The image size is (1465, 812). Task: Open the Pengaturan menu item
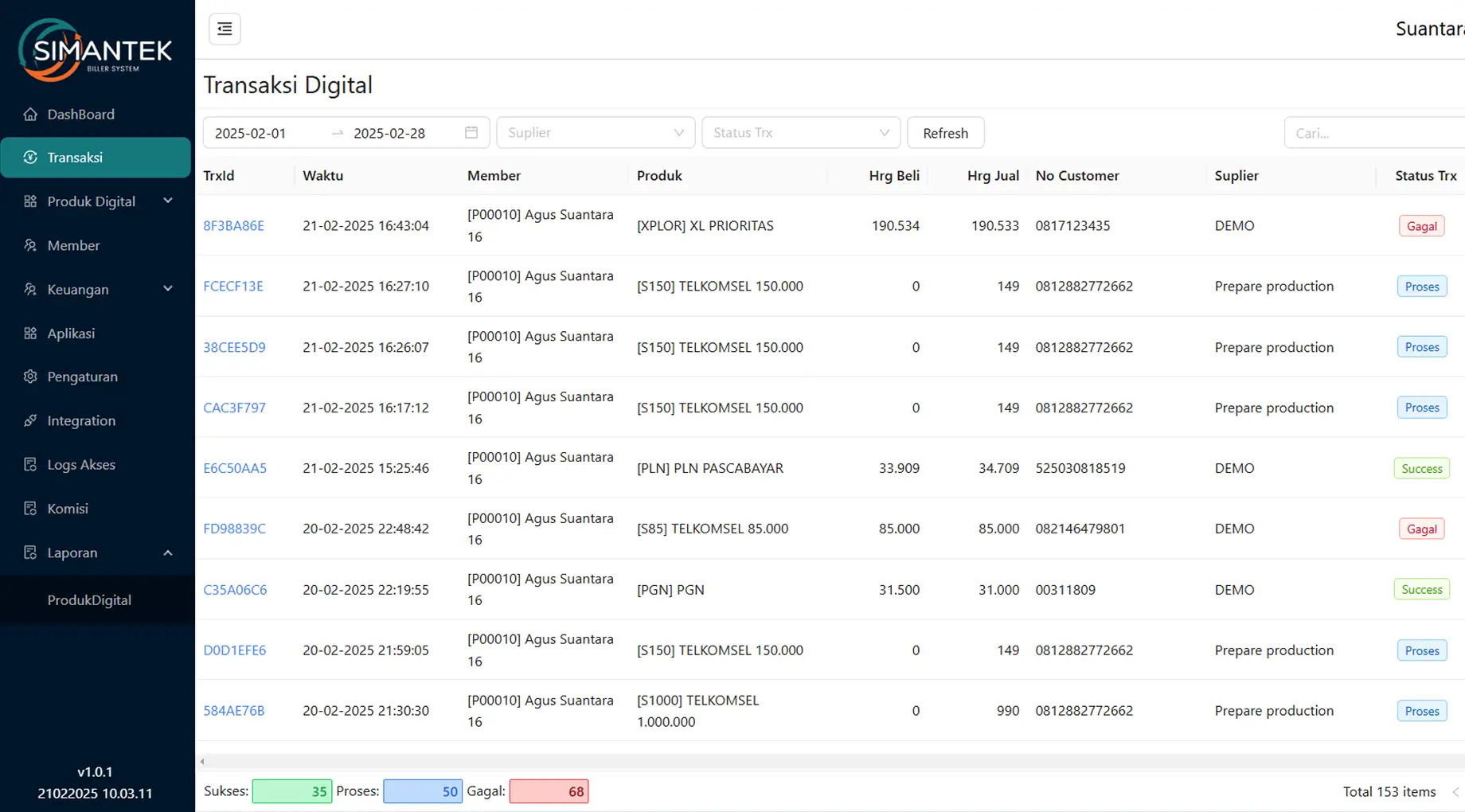(x=96, y=377)
